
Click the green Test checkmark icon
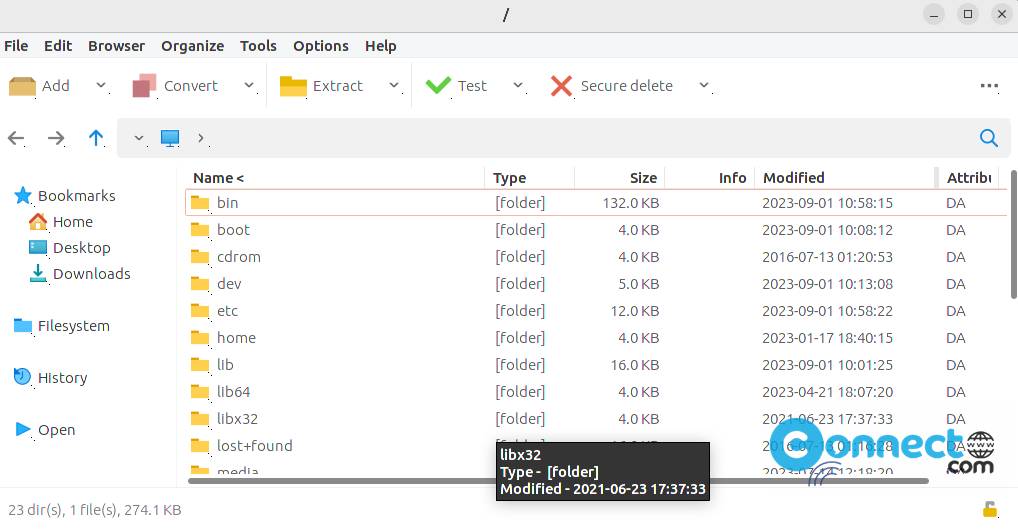[438, 86]
